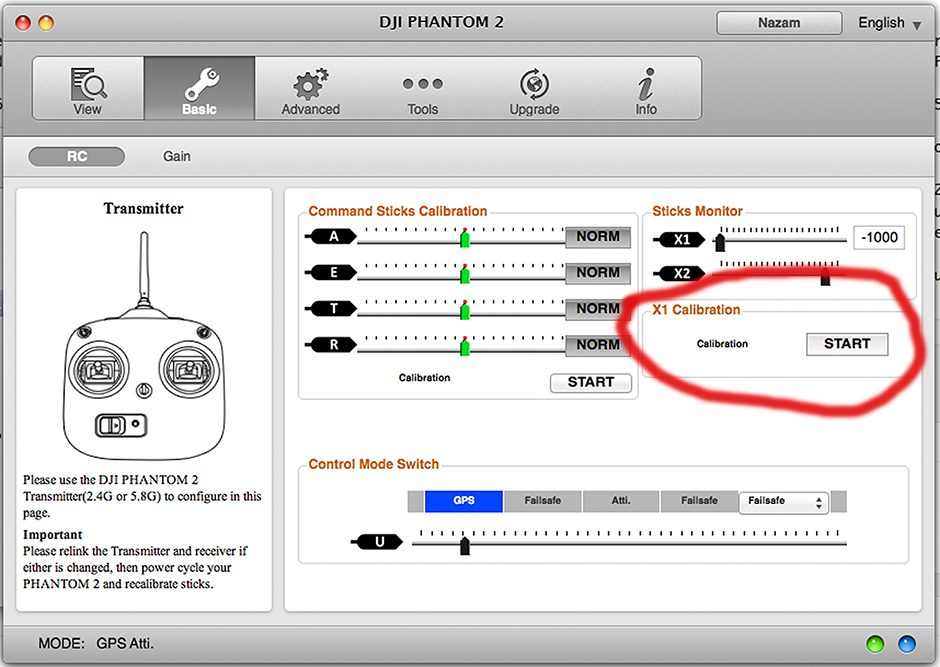Click the X1 value field showing -1000

(x=877, y=237)
